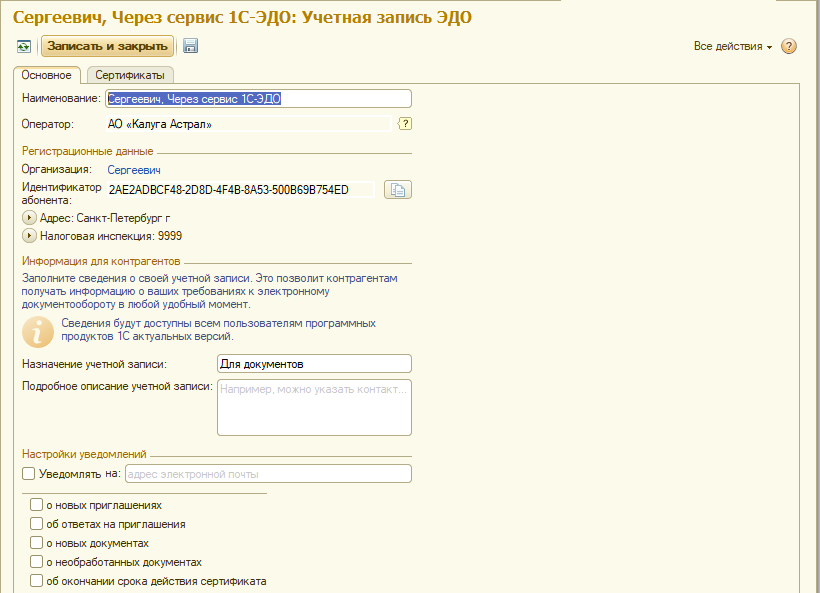Expand the 'Адрес: Санкт-Петербург г' section

pos(29,218)
